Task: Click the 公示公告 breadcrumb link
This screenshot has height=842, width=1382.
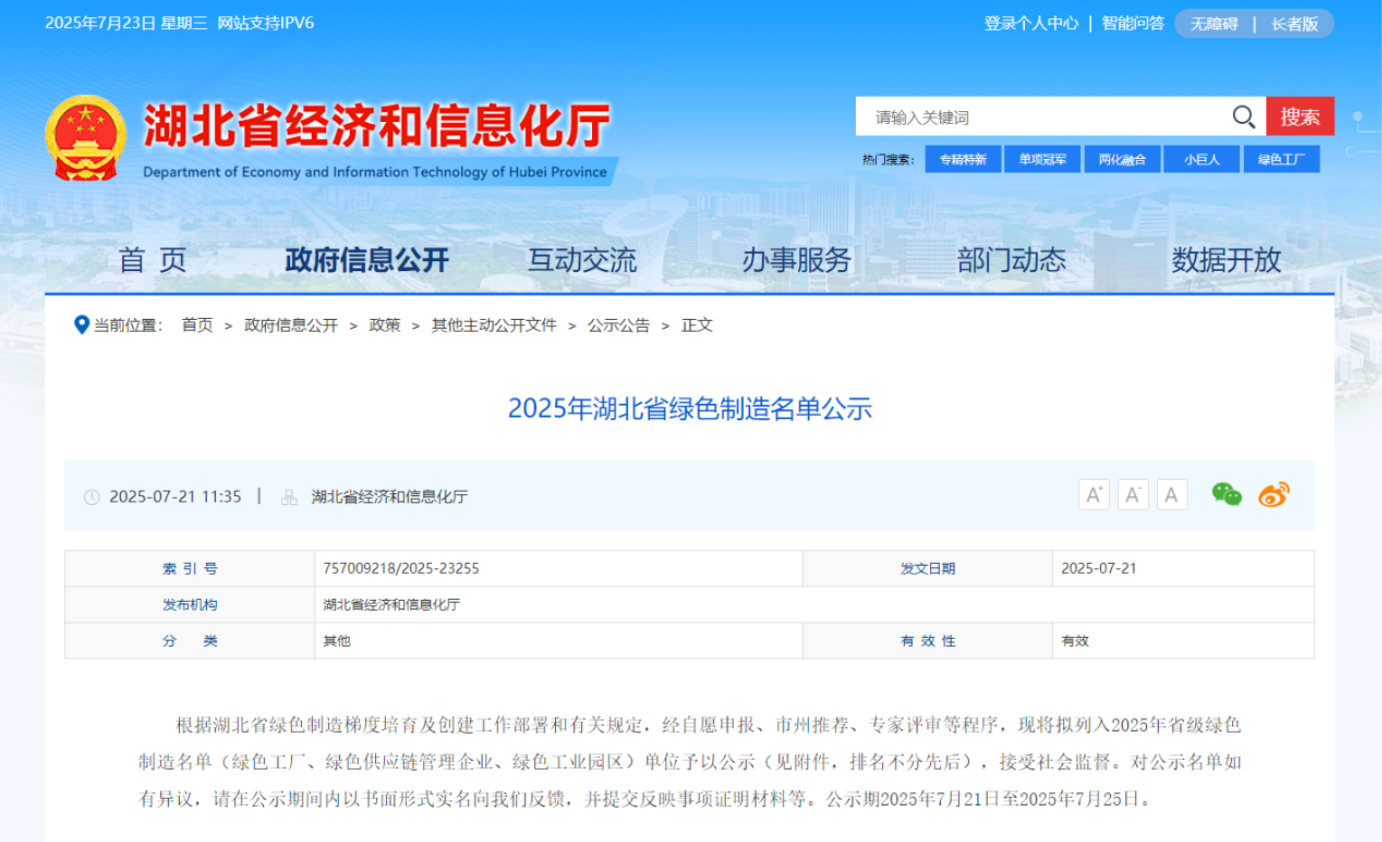Action: pyautogui.click(x=618, y=325)
